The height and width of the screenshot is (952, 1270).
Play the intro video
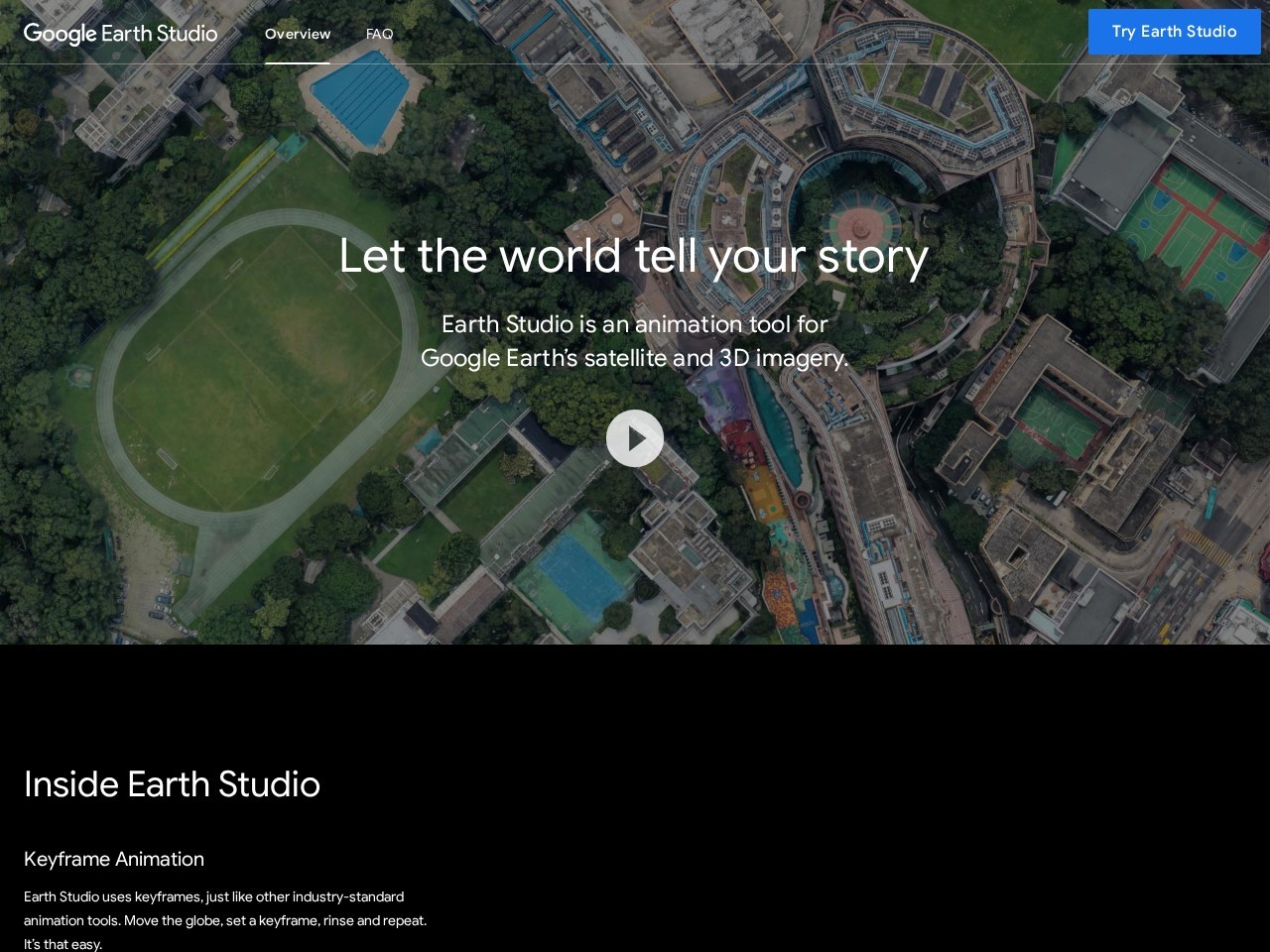click(635, 438)
